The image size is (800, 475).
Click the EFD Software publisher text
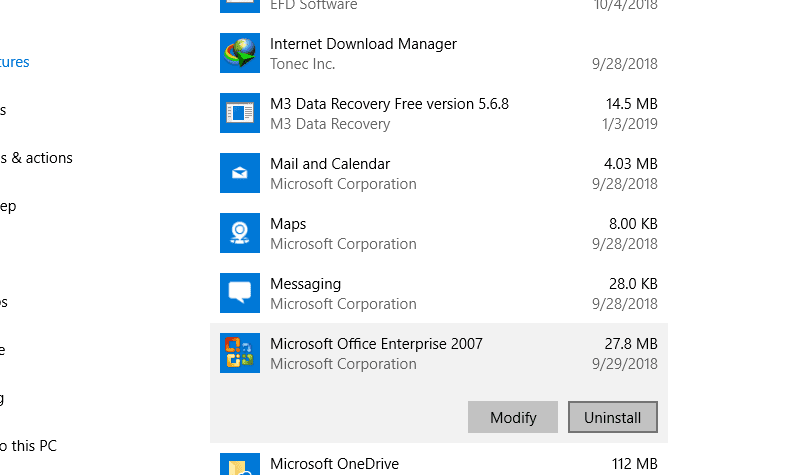click(314, 6)
